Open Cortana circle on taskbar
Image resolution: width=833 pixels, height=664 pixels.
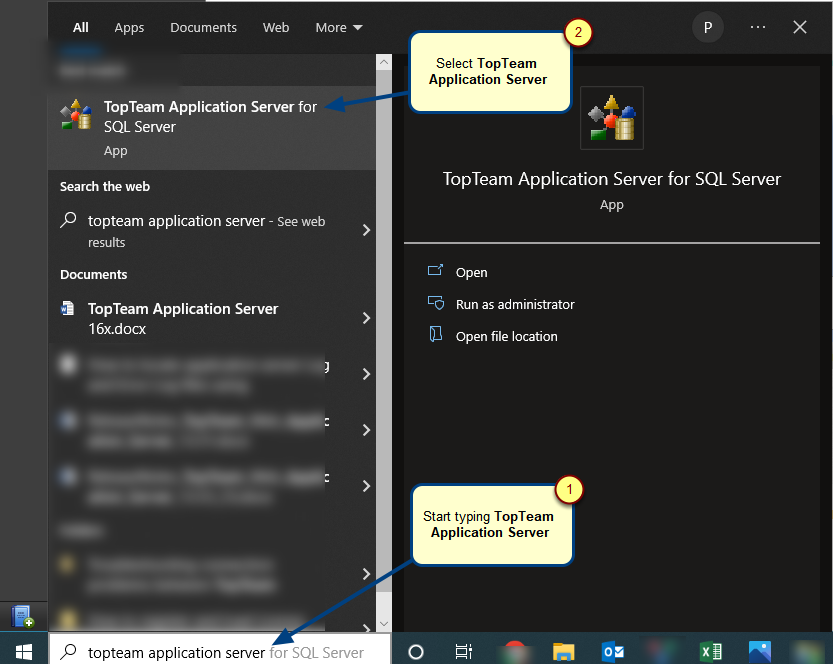pos(415,651)
